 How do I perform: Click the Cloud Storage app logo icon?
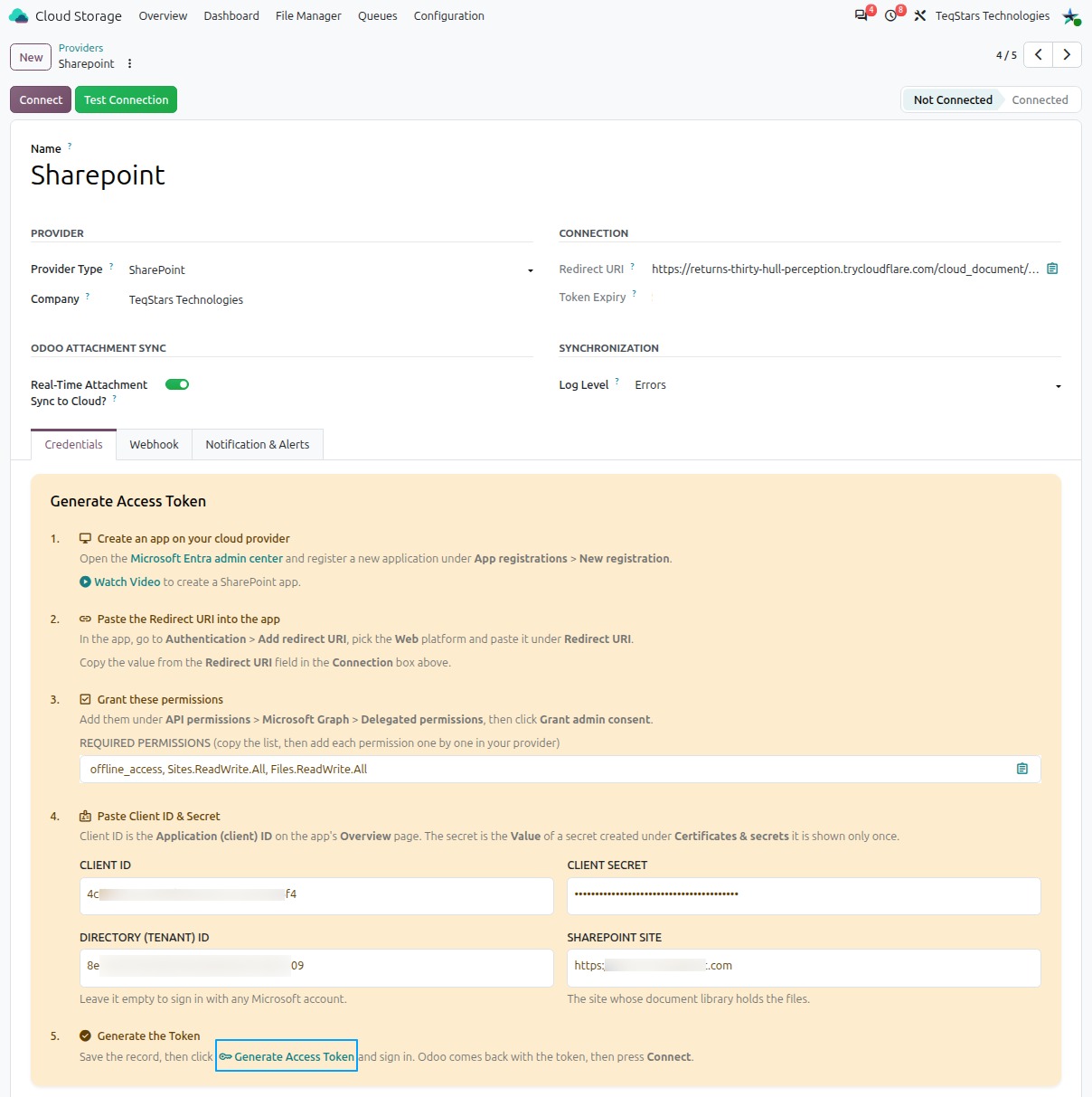[18, 15]
